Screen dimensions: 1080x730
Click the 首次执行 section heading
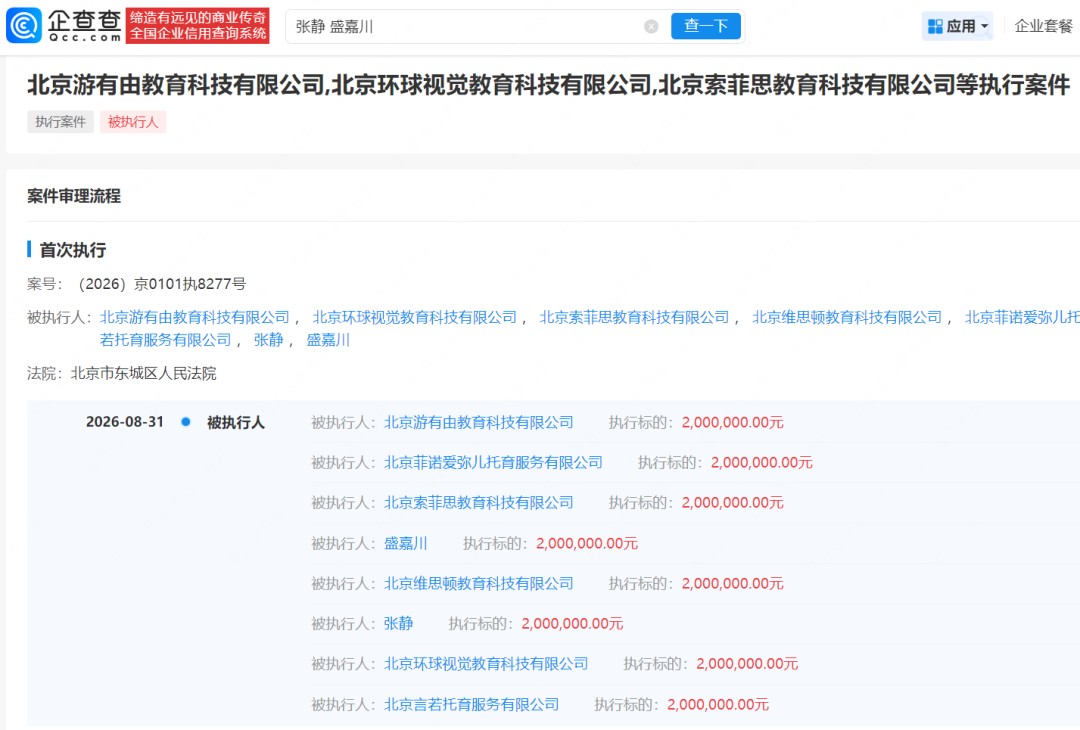72,250
